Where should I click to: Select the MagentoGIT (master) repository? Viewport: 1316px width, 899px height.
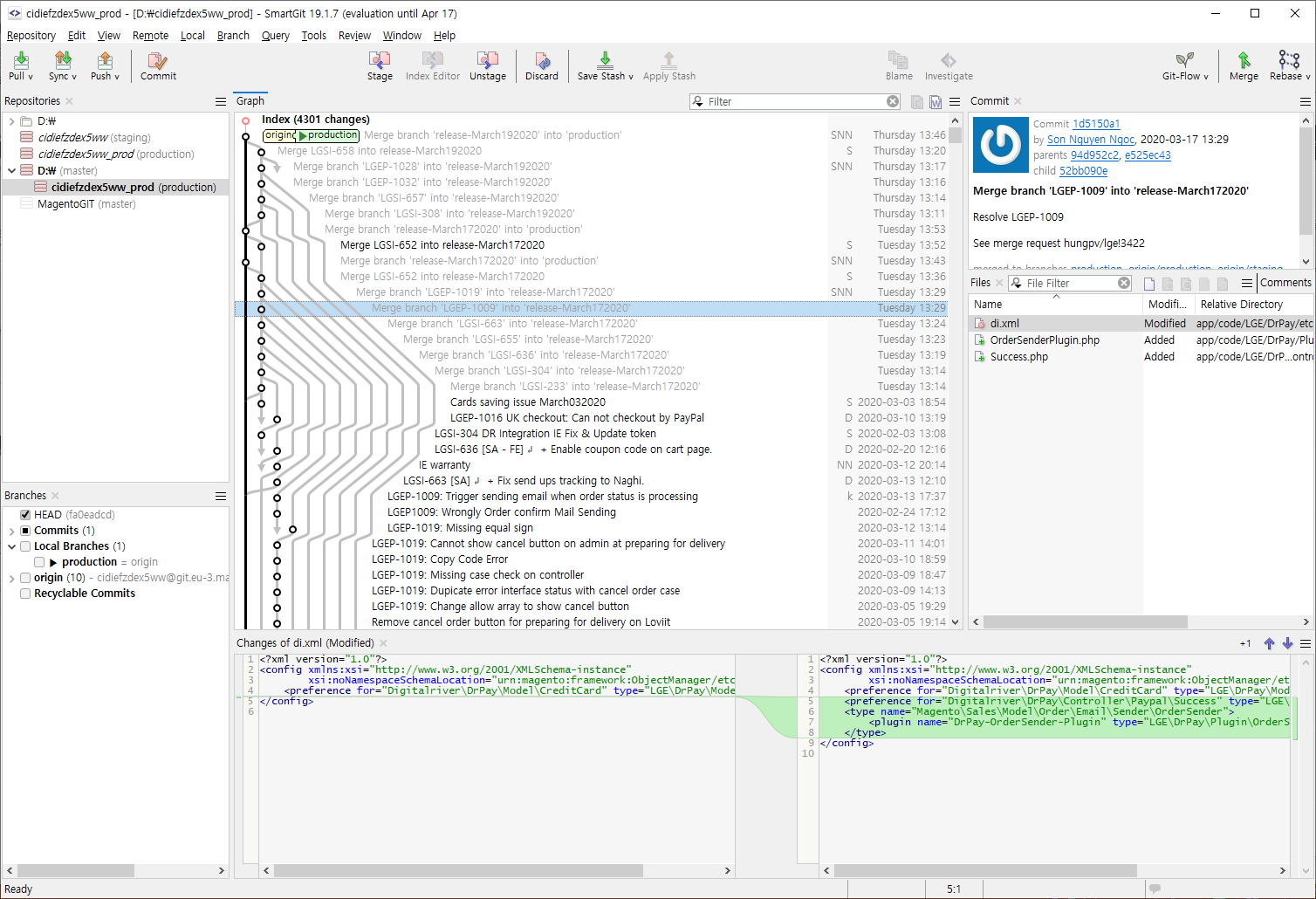[x=86, y=204]
